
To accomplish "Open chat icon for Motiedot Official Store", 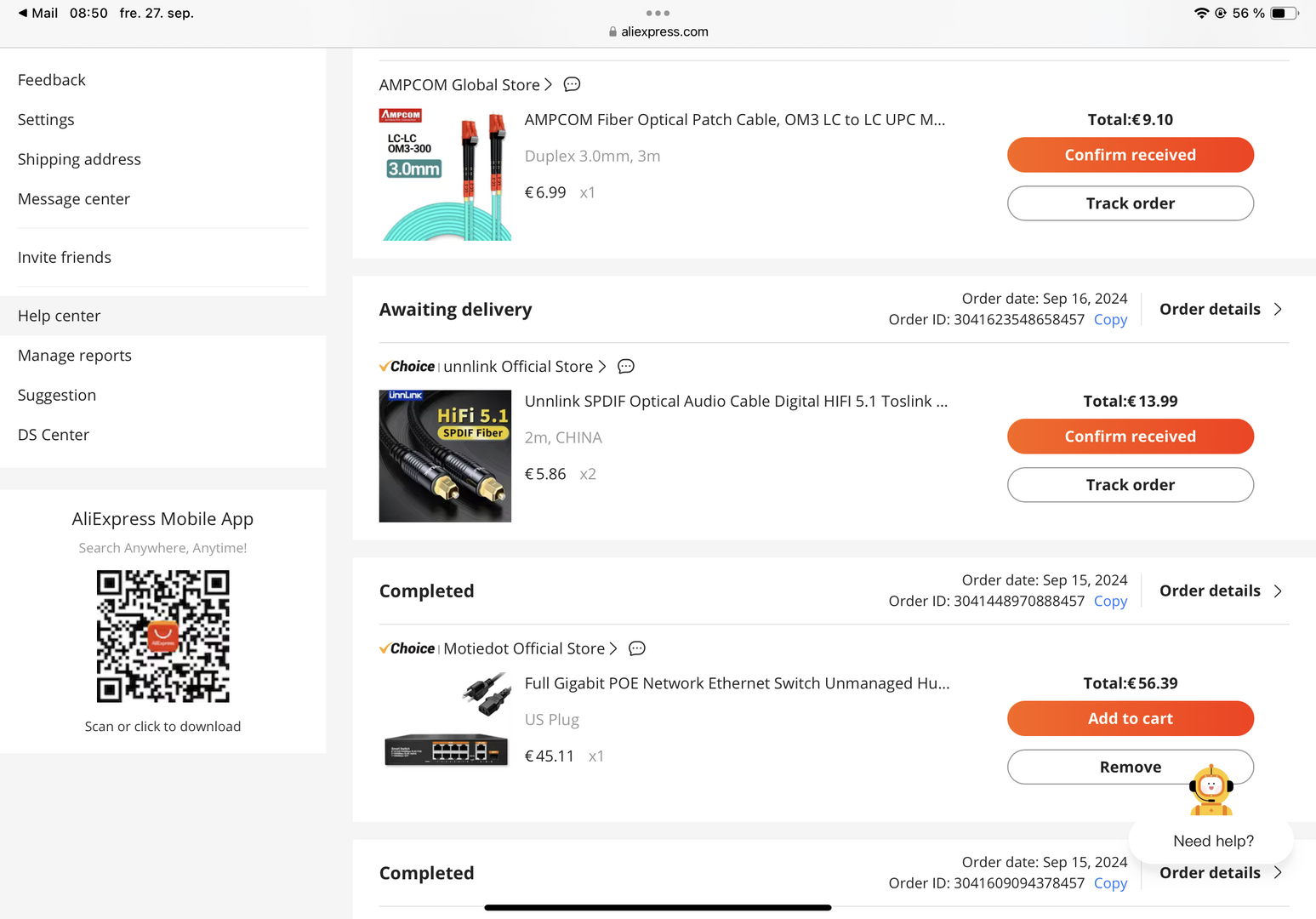I will point(637,648).
